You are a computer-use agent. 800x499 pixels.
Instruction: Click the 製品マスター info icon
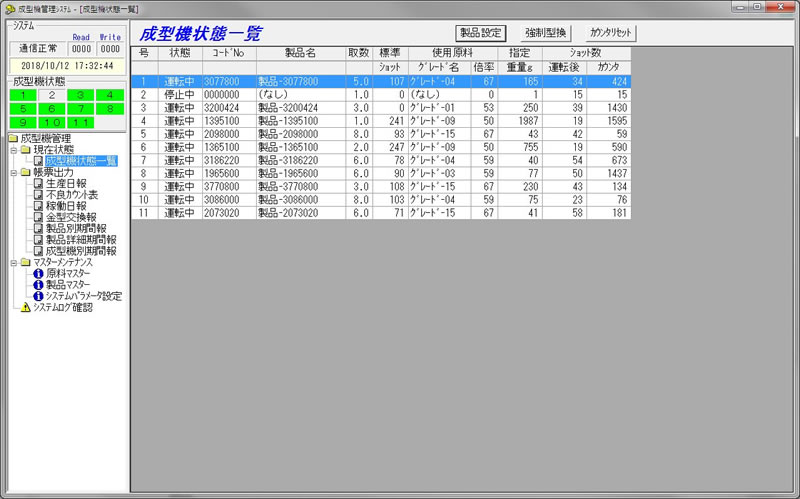tap(38, 285)
